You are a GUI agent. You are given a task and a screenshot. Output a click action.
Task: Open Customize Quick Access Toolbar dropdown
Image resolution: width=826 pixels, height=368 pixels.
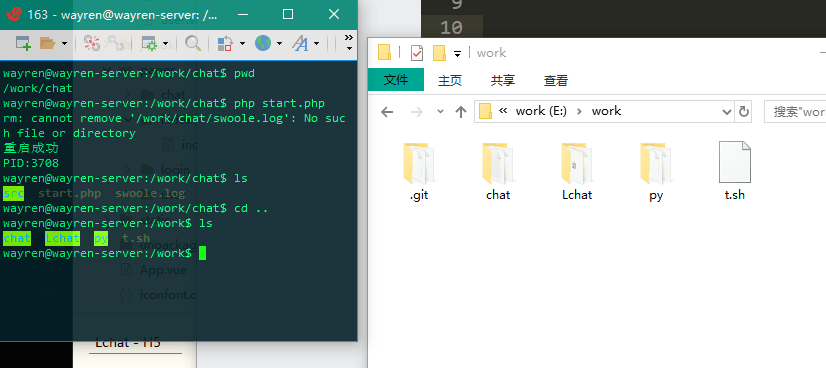pyautogui.click(x=457, y=53)
